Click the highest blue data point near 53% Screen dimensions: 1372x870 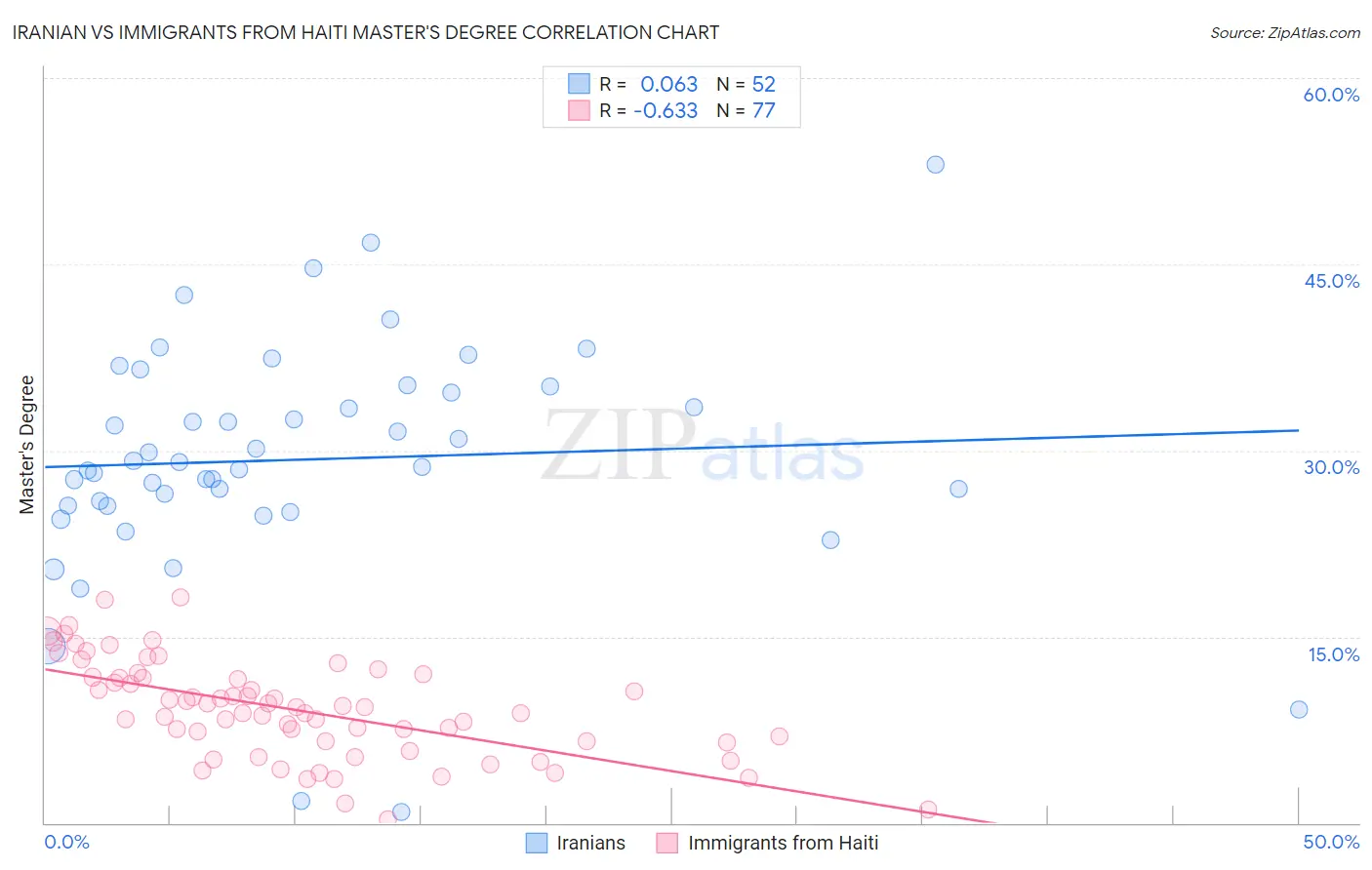pos(936,165)
